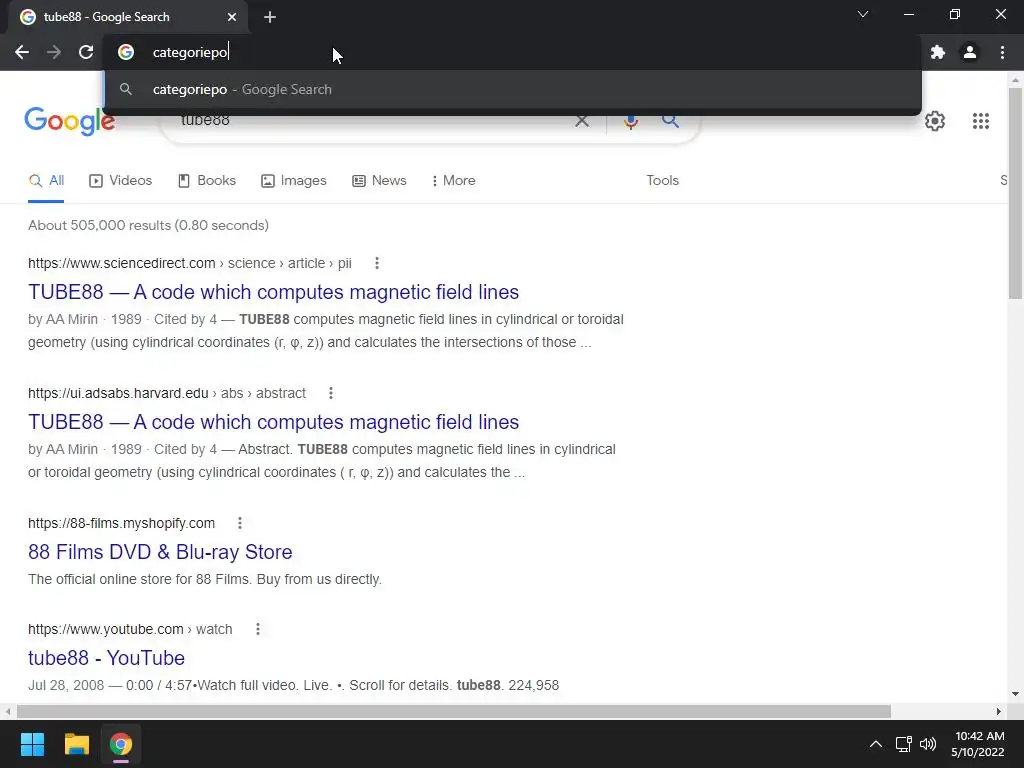
Task: Open the Harvard adsabs TUBE88 result link
Action: tap(274, 422)
